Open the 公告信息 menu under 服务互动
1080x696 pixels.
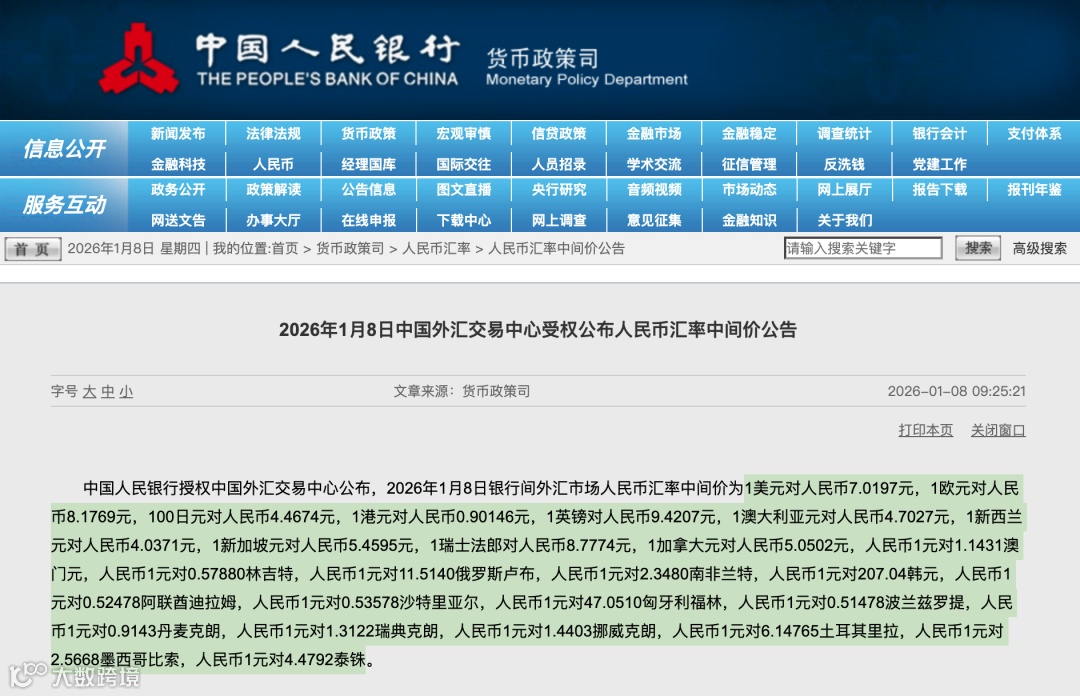point(368,190)
